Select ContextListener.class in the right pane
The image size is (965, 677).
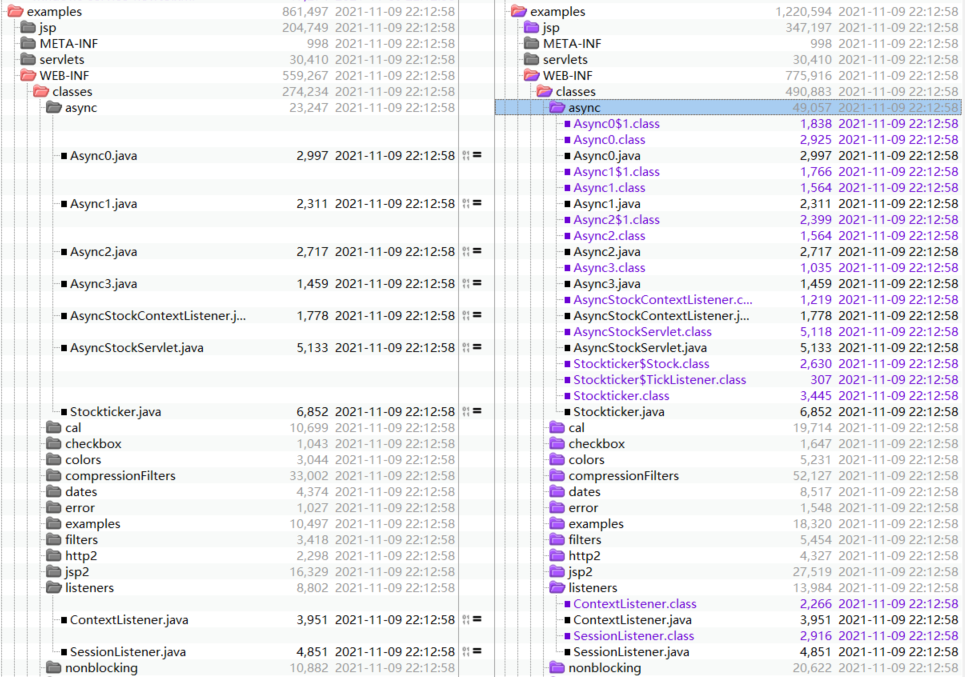(635, 604)
